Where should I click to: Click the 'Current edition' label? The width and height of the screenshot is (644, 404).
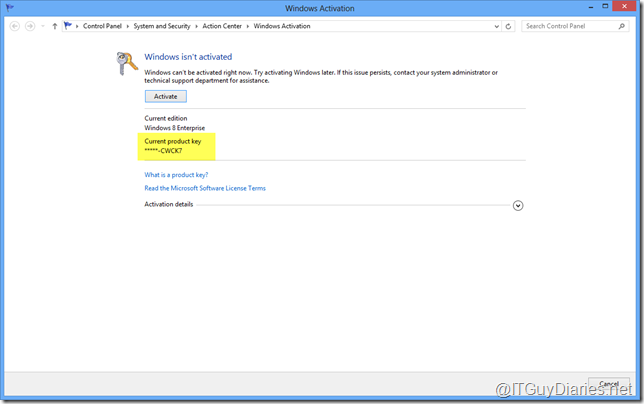tap(166, 118)
